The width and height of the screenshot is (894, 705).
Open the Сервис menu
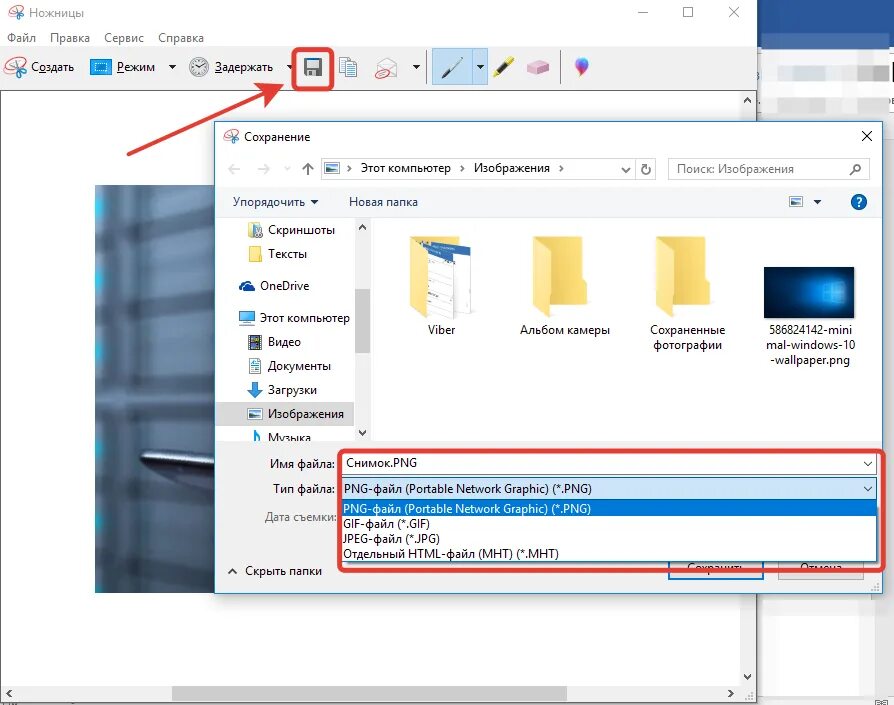click(124, 38)
